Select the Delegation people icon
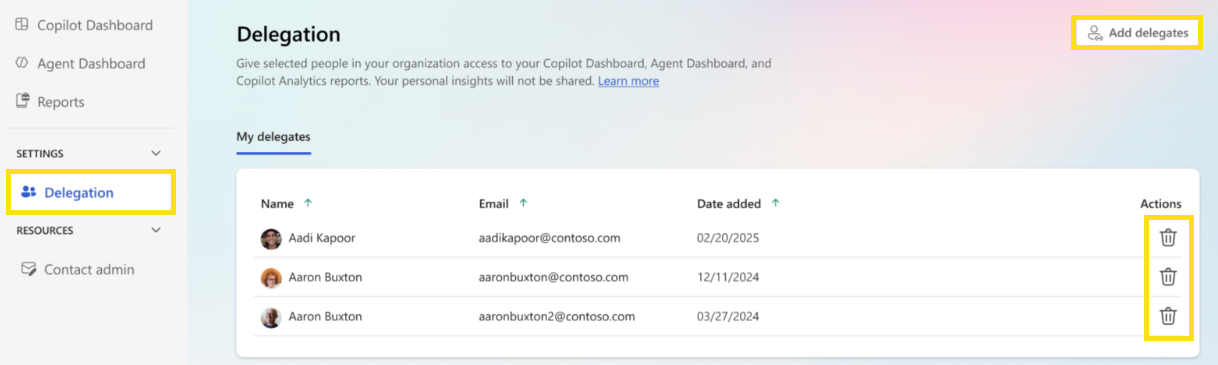 coord(28,192)
